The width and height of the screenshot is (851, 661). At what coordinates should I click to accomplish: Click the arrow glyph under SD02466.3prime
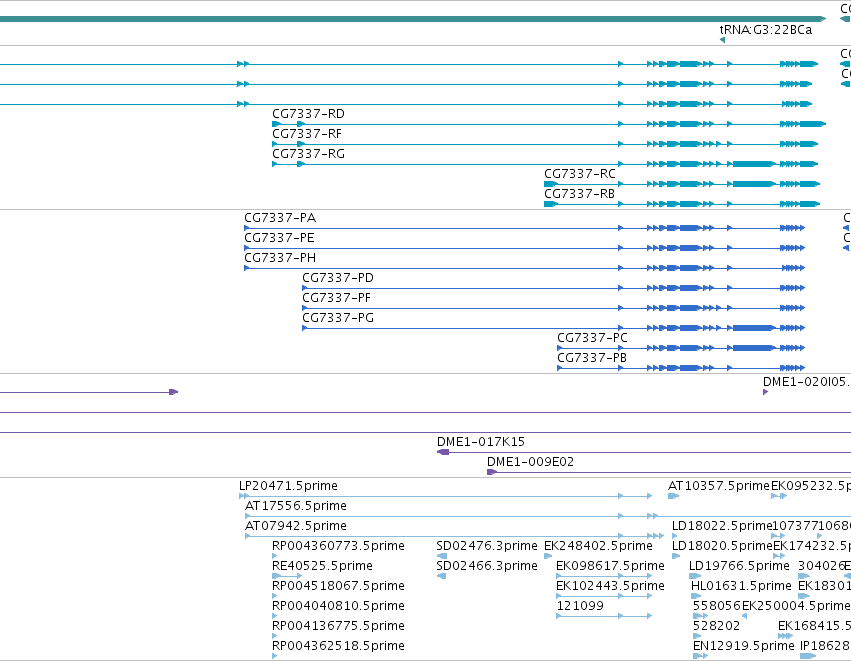(441, 576)
